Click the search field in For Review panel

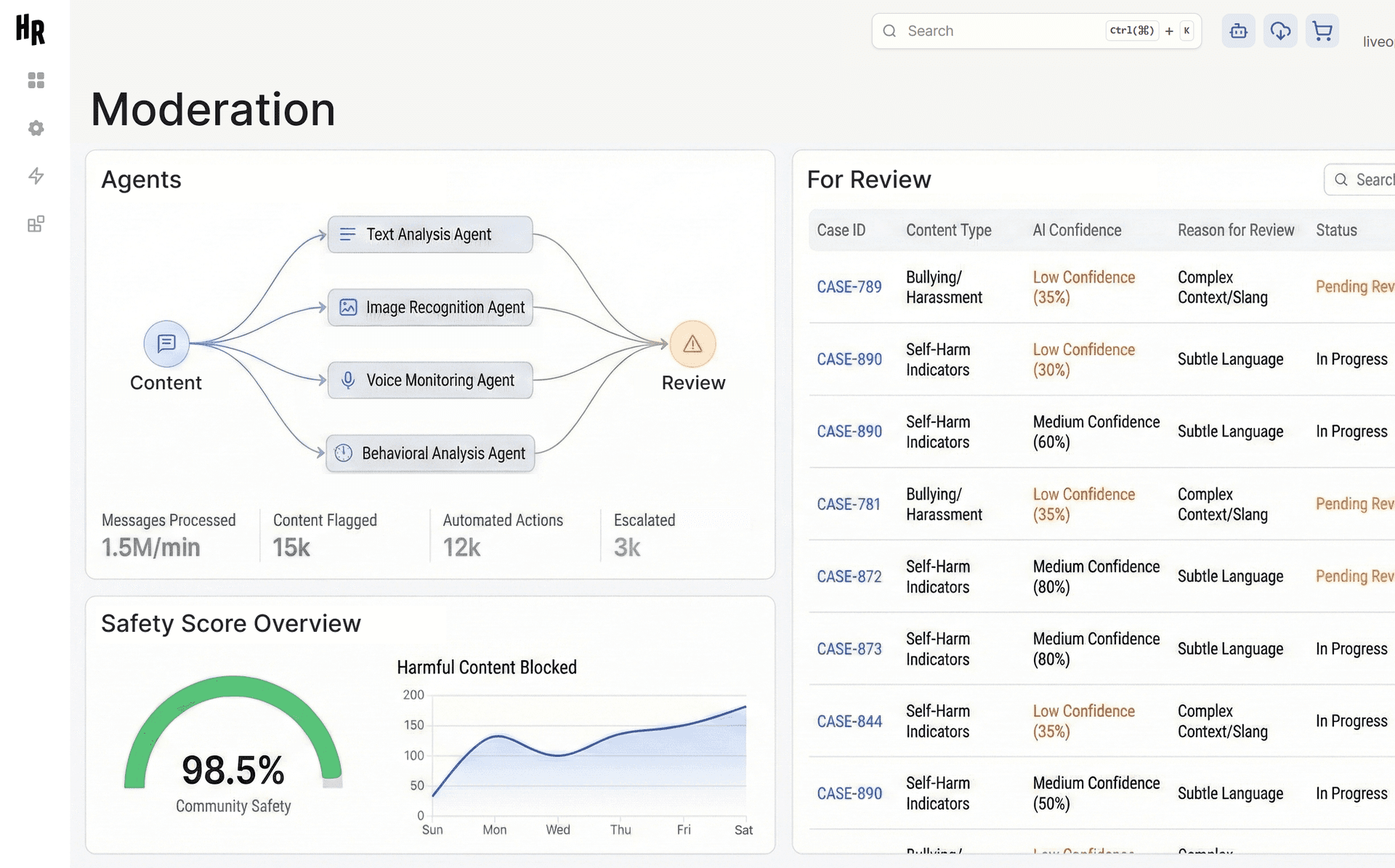point(1364,179)
